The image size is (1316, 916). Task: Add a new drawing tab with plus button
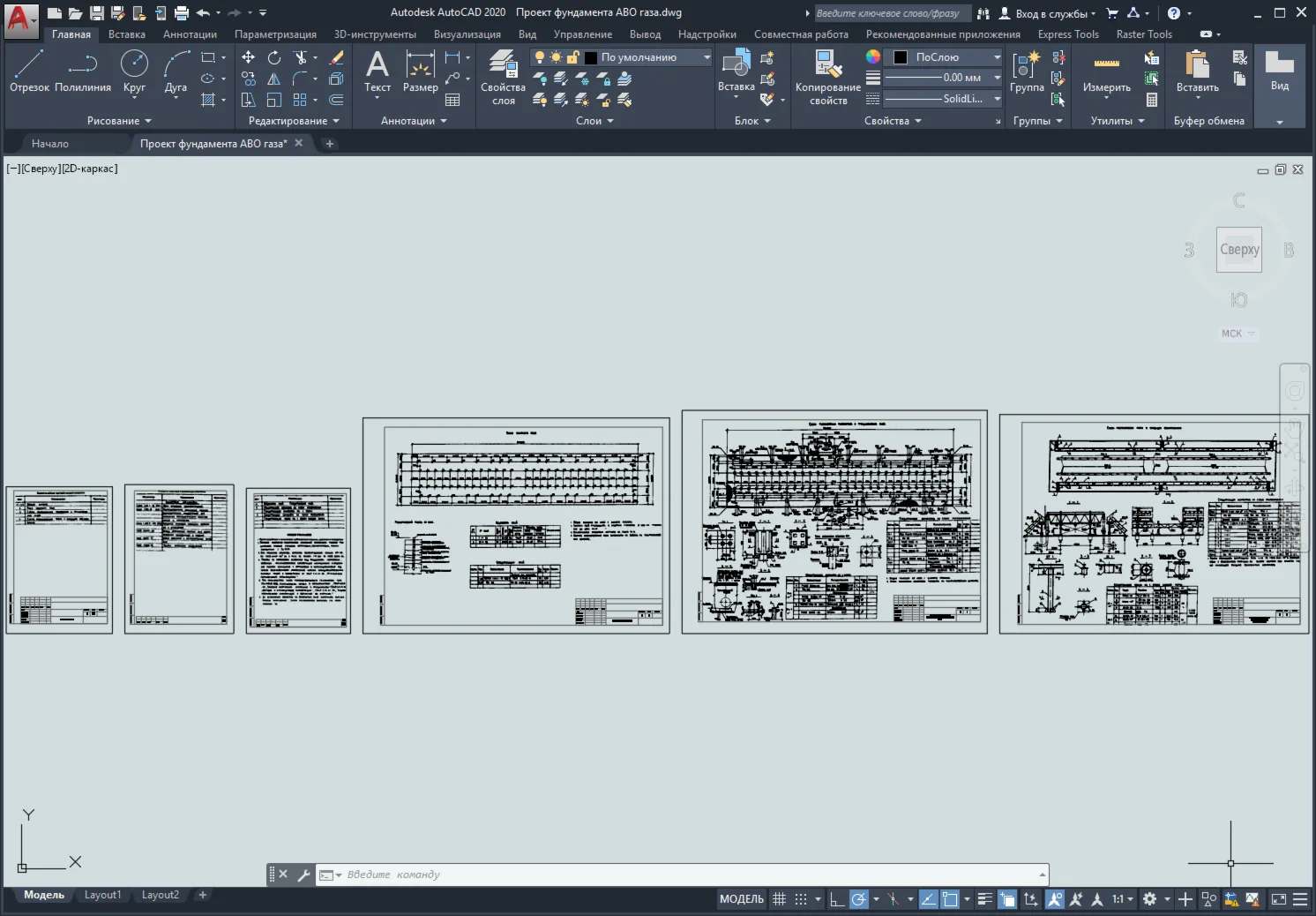(x=329, y=143)
